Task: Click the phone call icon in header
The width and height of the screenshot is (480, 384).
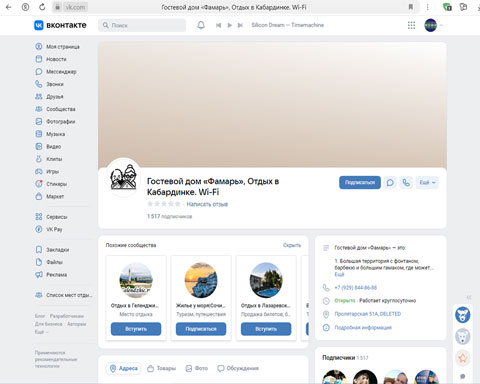Action: pyautogui.click(x=406, y=183)
